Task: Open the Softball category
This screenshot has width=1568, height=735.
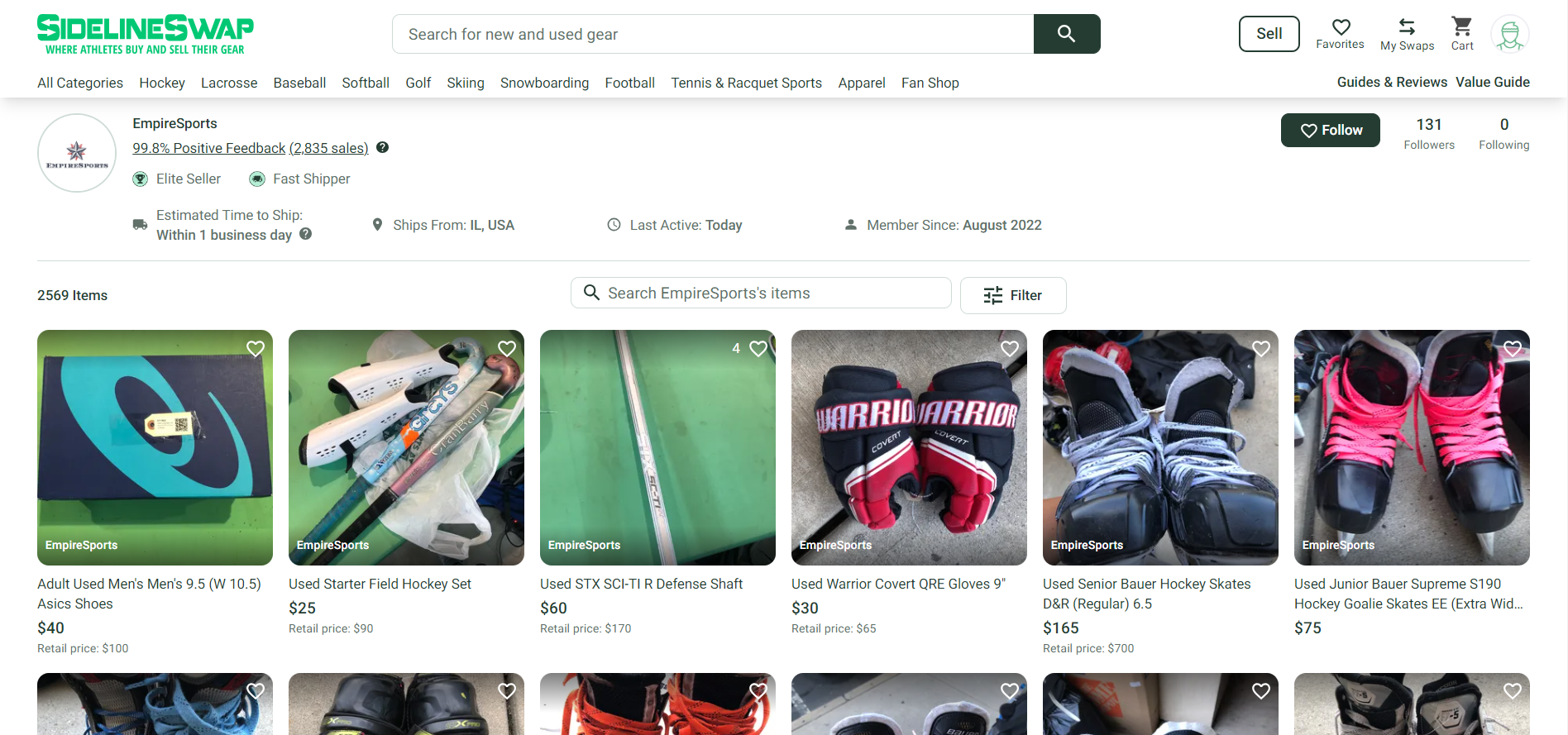Action: 366,83
